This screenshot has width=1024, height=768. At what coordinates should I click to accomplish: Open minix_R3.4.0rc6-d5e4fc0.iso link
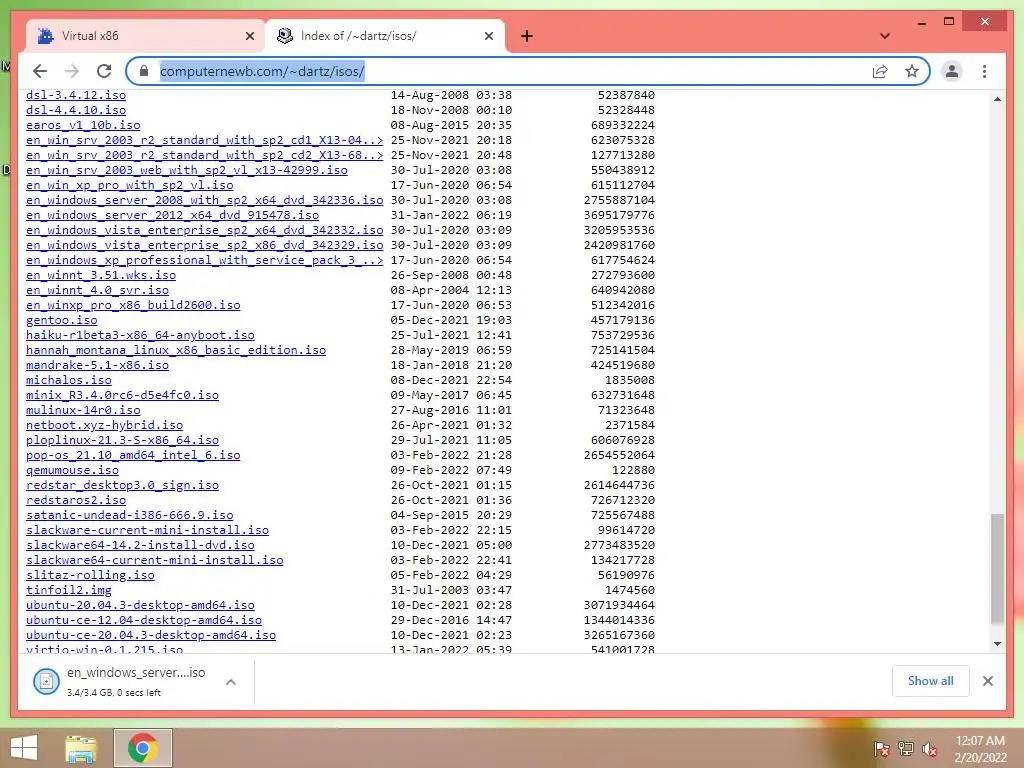point(122,396)
